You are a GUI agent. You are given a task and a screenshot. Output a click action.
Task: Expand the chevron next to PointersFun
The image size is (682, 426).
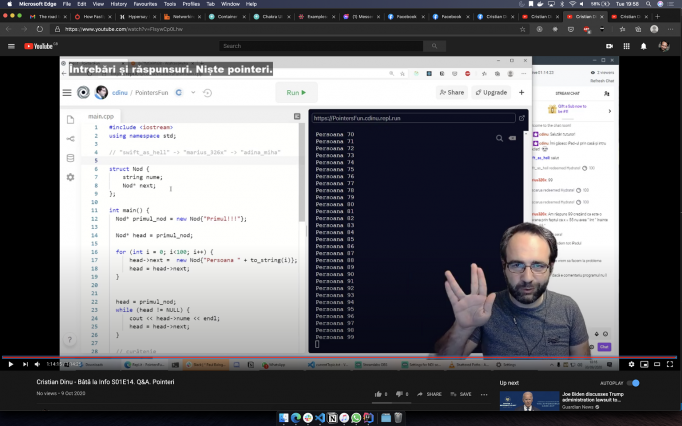(x=193, y=93)
